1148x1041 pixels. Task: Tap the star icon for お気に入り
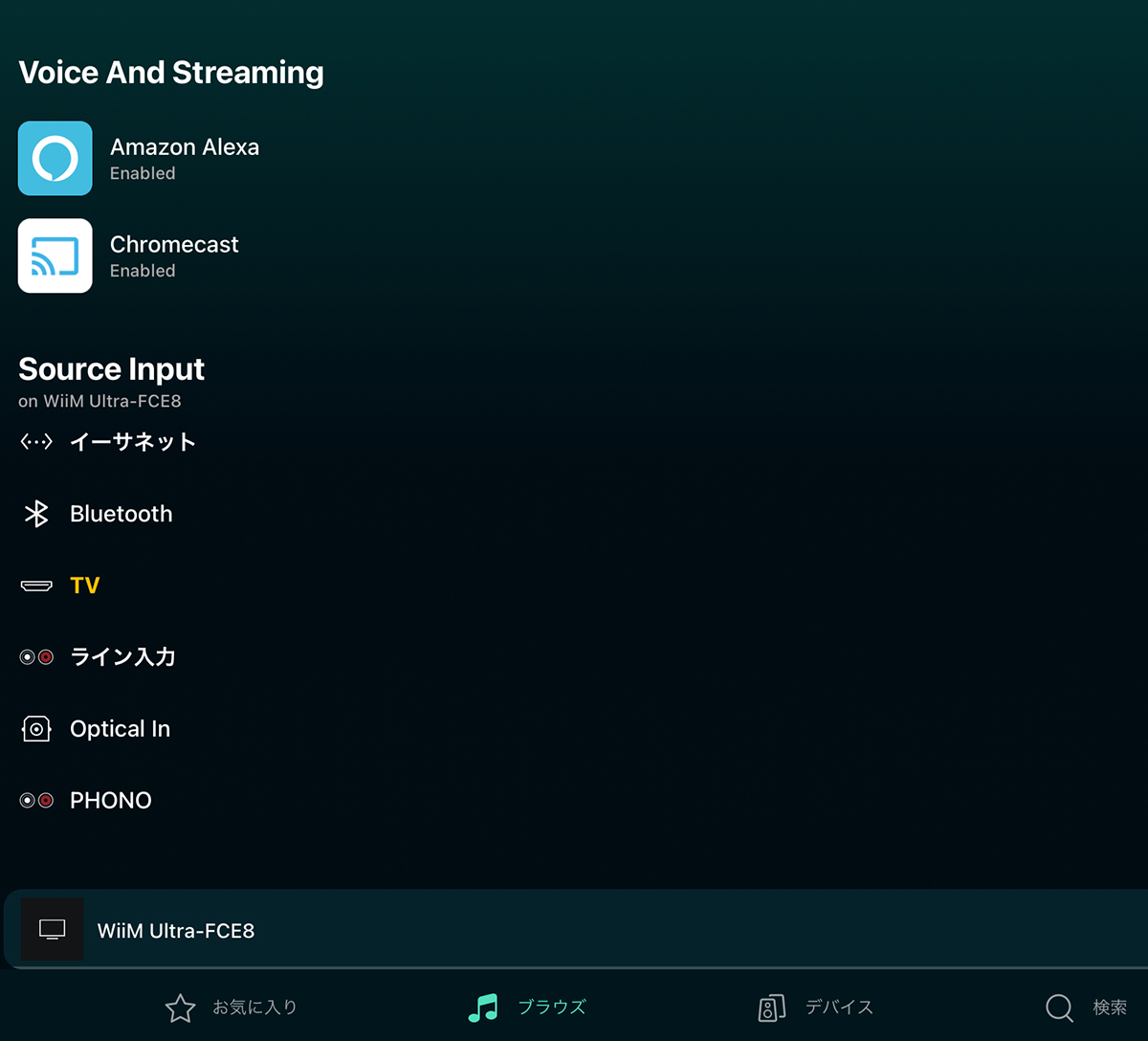click(x=180, y=1008)
